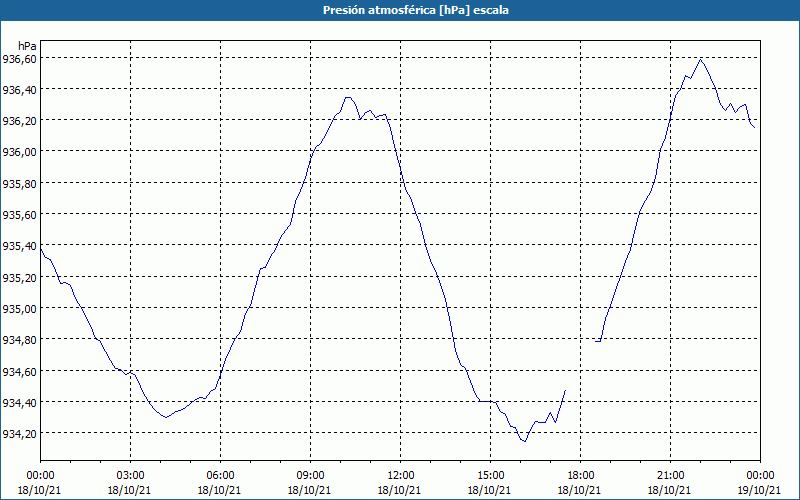
Task: Click the 936,40 pressure axis value
Action: tap(19, 90)
